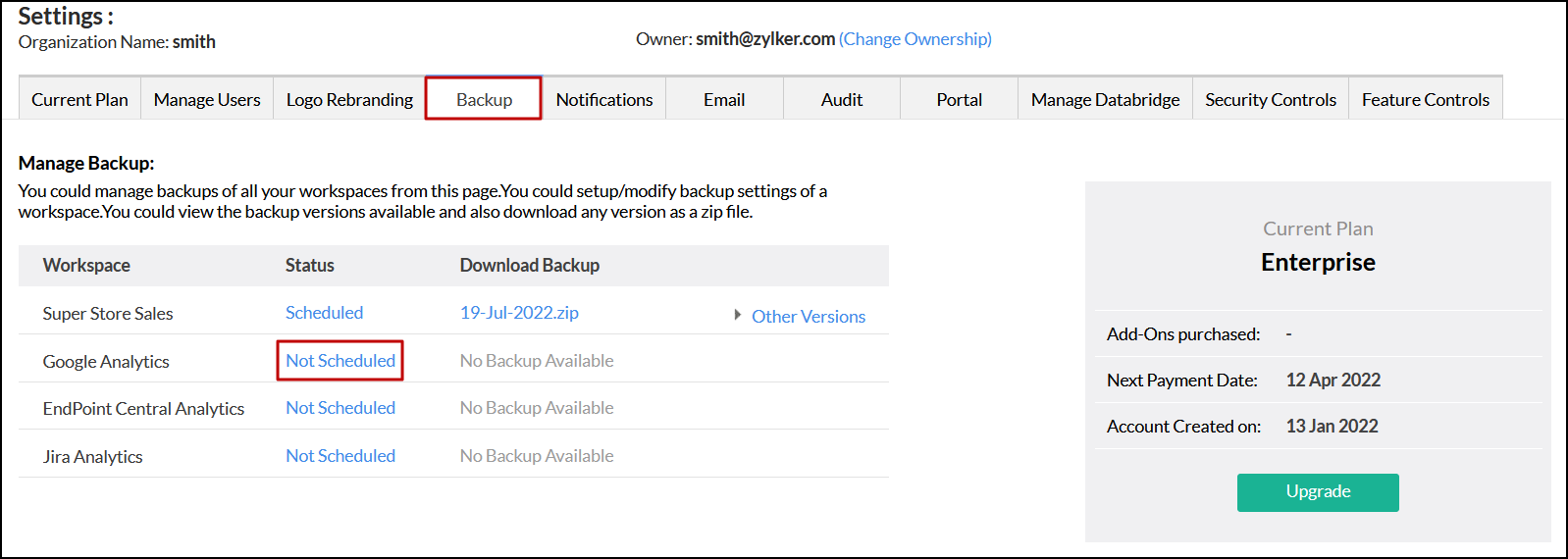Go to the Manage Databridge tab
This screenshot has width=1568, height=559.
[x=1105, y=99]
